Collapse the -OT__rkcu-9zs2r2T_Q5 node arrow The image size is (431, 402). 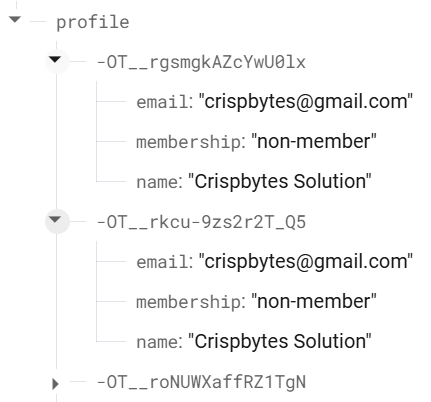tap(55, 220)
